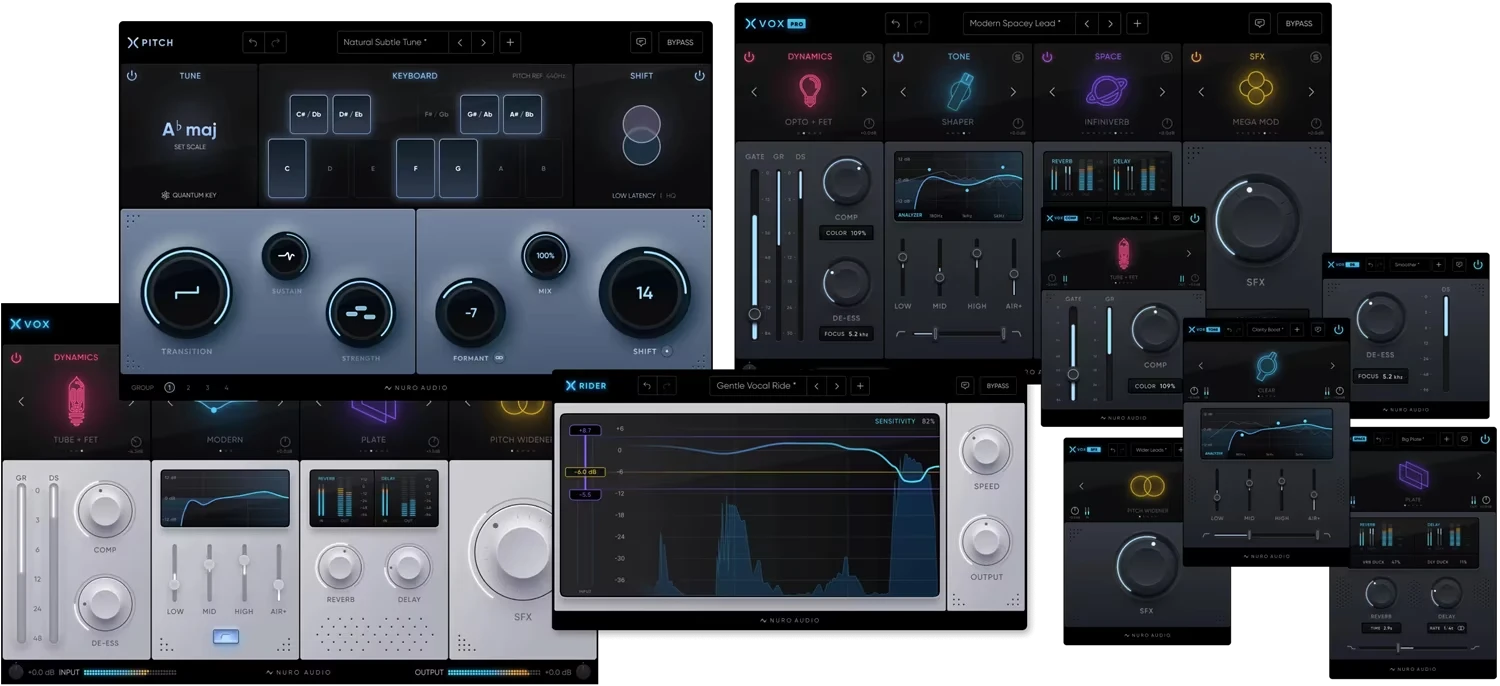Select previous Dynamics model in Vox Pro
This screenshot has width=1500, height=686.
click(755, 92)
